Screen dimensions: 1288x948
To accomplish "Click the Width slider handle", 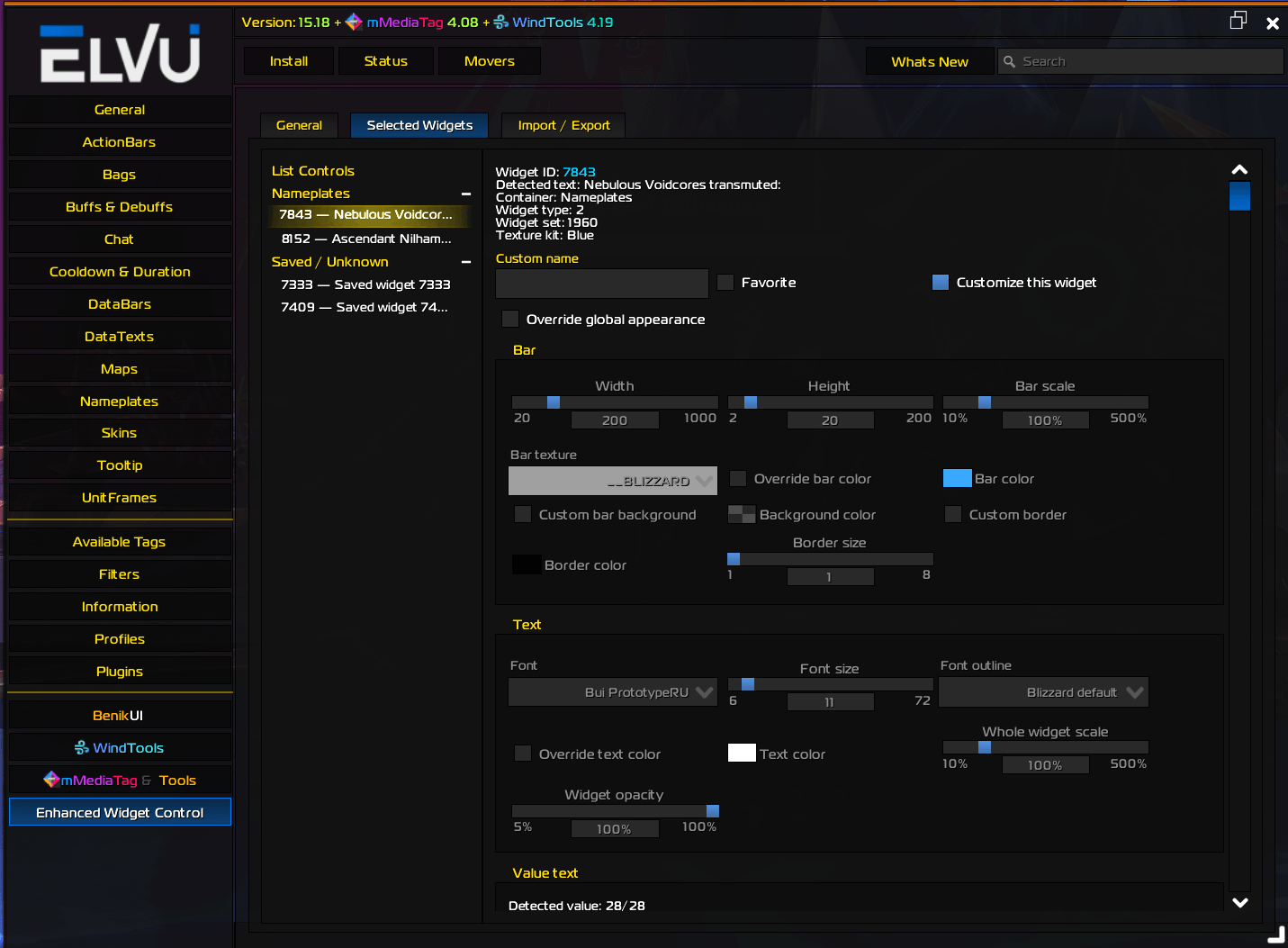I will click(x=554, y=402).
